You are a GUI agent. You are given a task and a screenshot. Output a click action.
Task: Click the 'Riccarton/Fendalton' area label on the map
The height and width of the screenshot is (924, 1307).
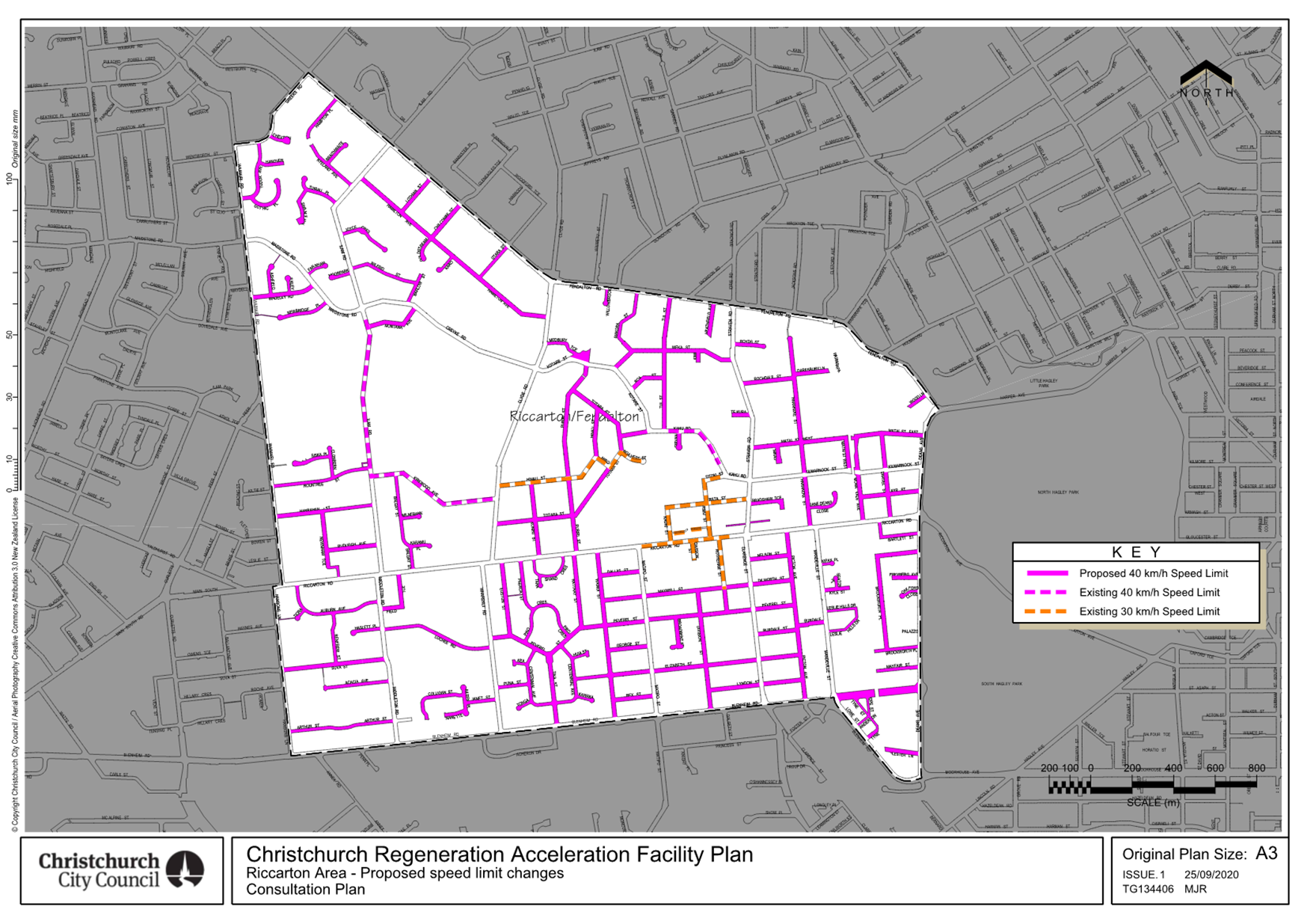(573, 416)
